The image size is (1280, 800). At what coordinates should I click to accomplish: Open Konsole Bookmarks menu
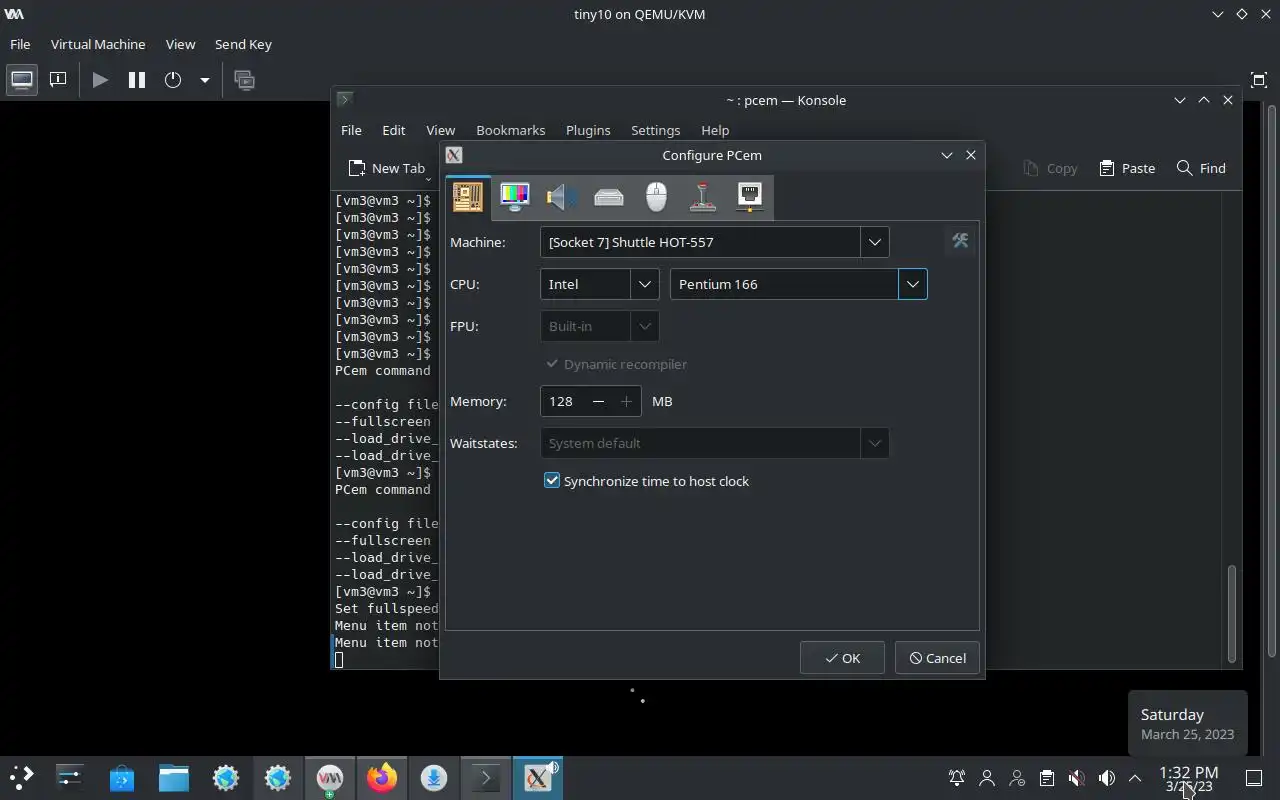click(511, 130)
